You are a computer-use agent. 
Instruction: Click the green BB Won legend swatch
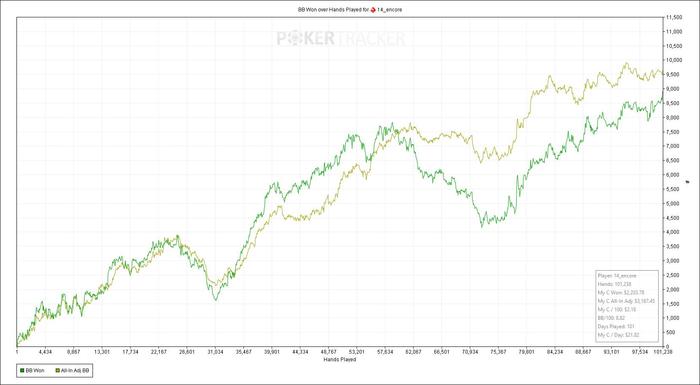(21, 371)
